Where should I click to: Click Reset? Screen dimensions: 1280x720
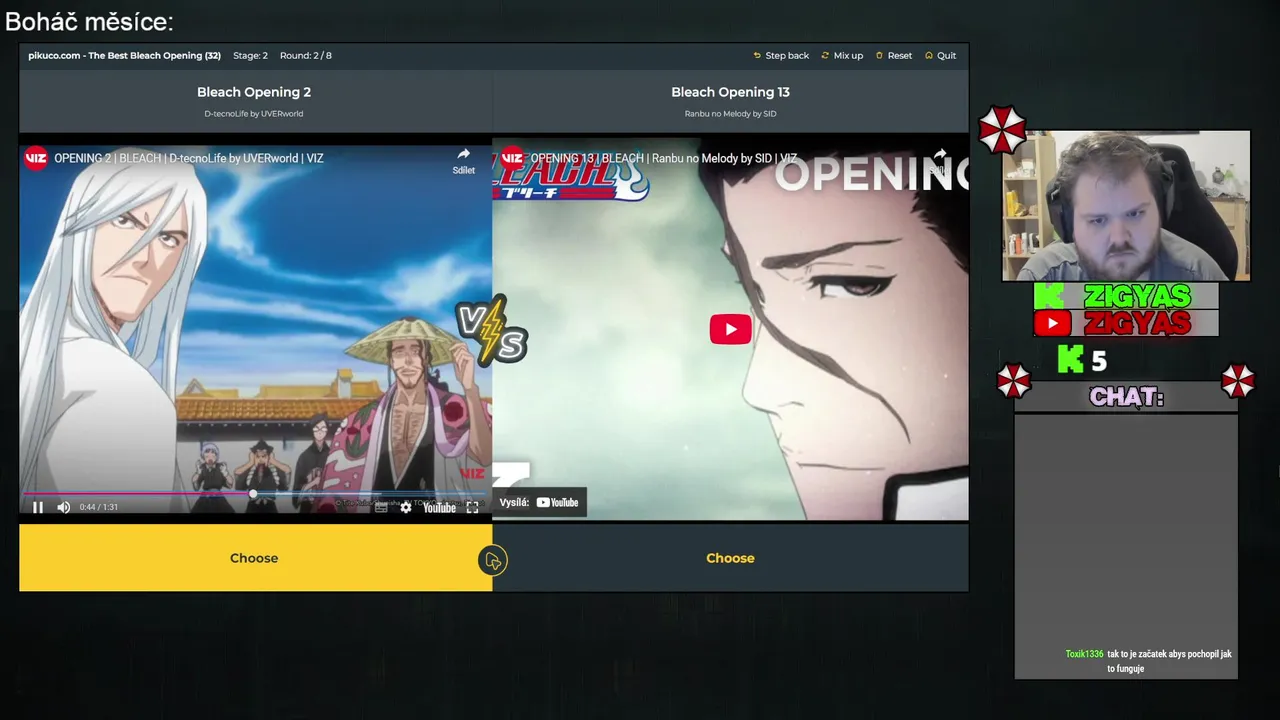click(894, 55)
